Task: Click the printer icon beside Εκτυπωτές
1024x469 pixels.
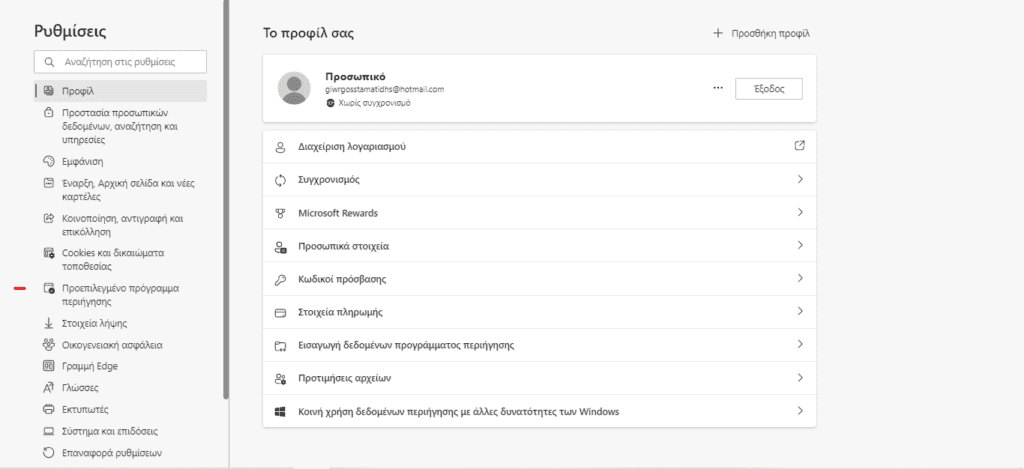Action: click(48, 410)
